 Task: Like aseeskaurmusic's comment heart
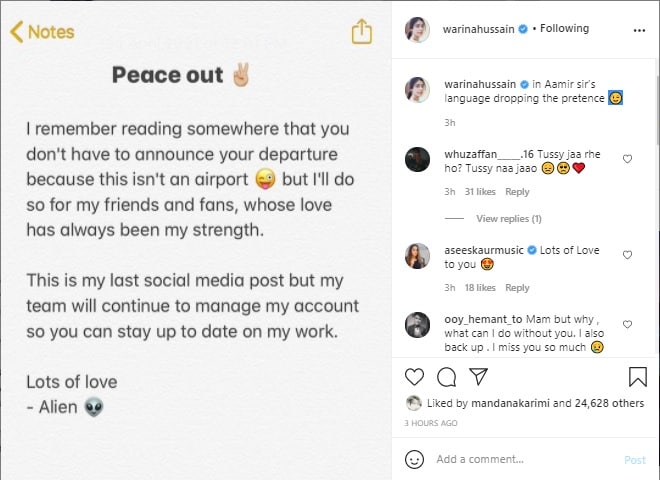[627, 255]
